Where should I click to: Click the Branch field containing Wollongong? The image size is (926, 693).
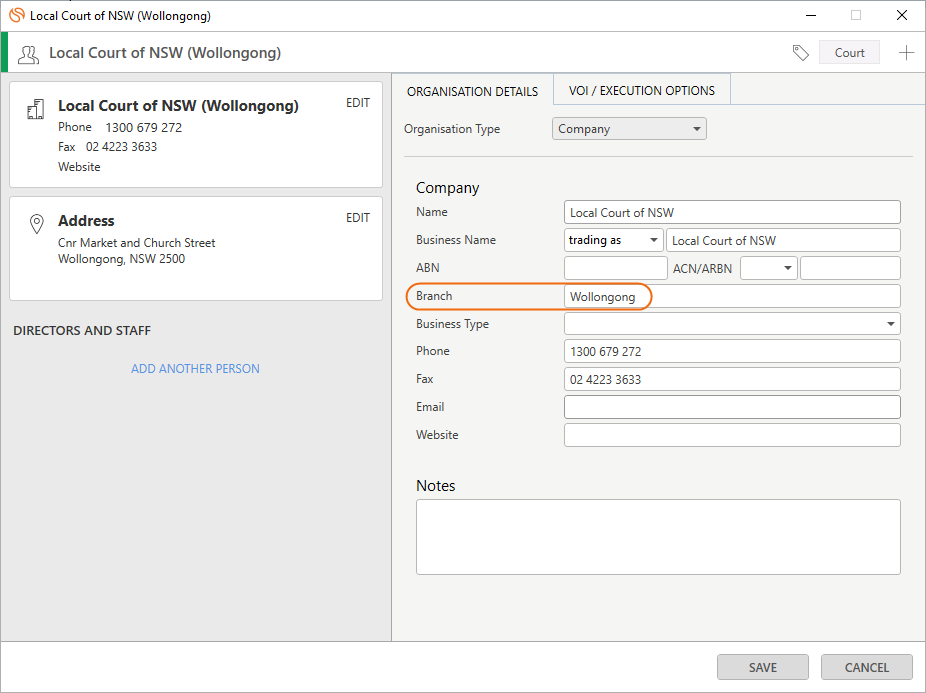click(732, 296)
